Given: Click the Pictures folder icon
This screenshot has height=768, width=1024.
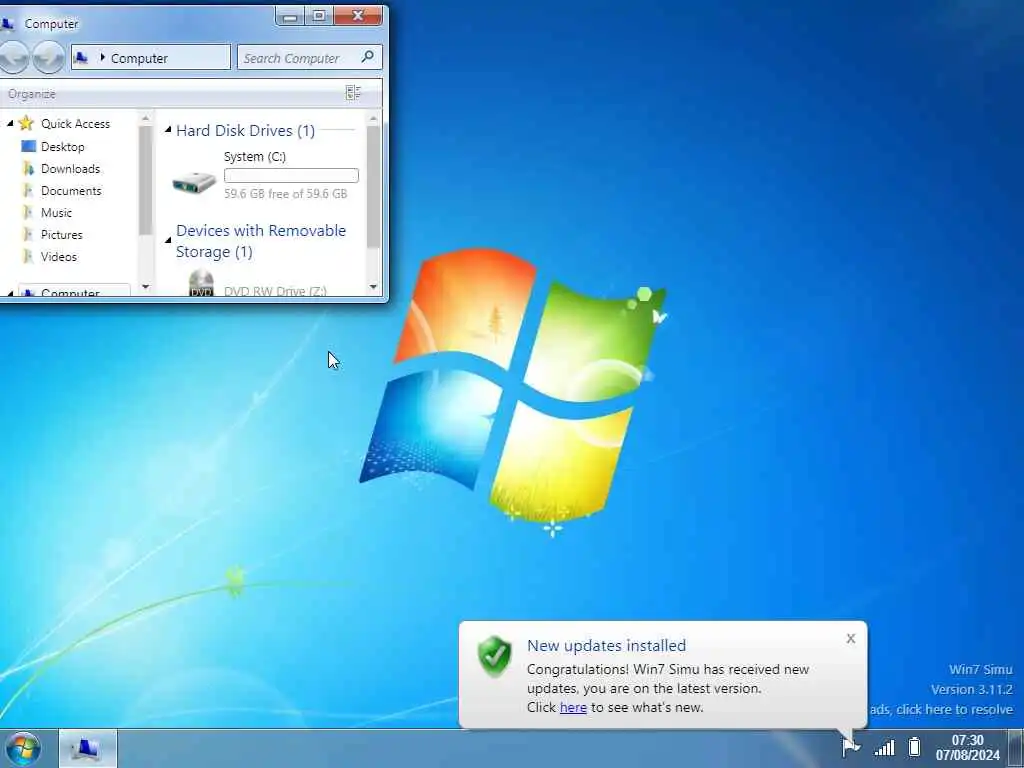Looking at the screenshot, I should click(28, 234).
